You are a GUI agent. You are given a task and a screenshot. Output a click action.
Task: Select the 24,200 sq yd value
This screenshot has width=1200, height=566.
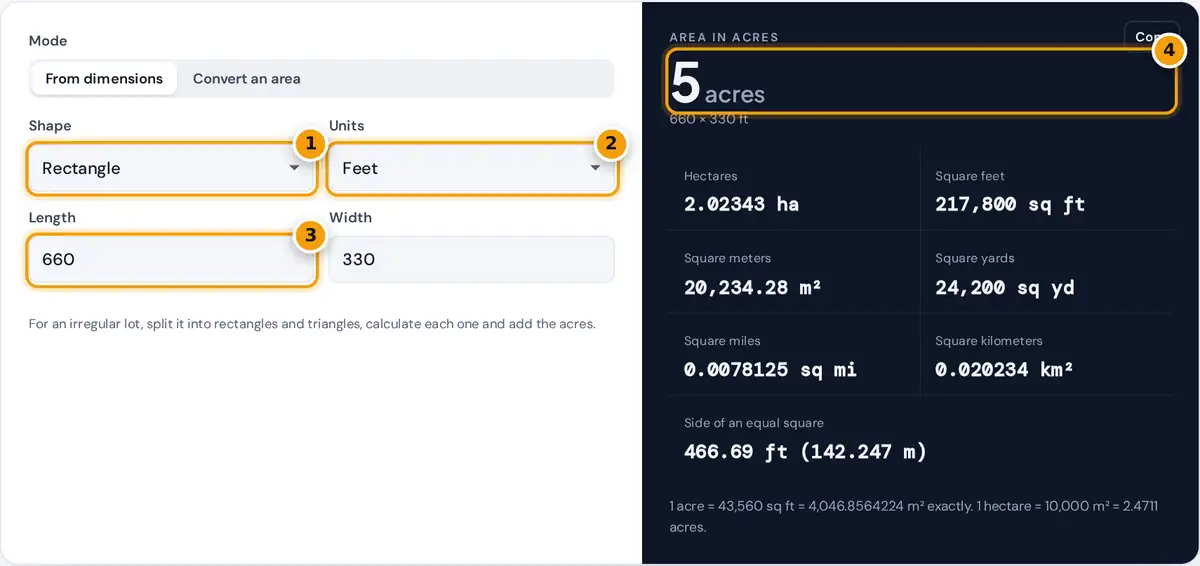(x=1005, y=287)
